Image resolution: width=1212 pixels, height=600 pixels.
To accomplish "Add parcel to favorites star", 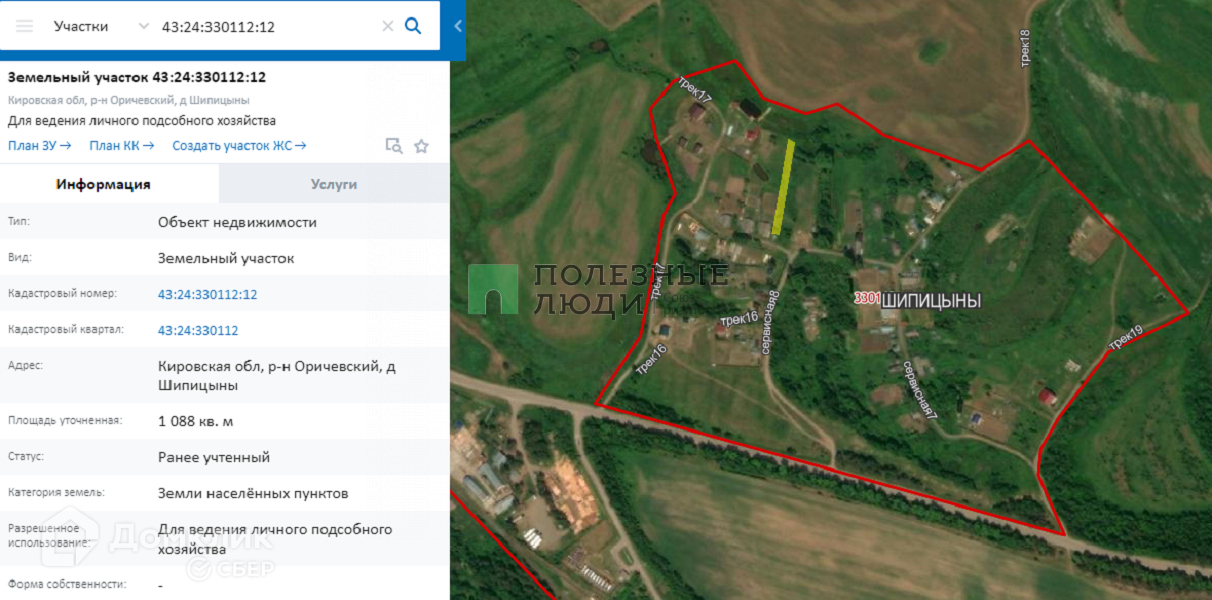I will pos(421,146).
